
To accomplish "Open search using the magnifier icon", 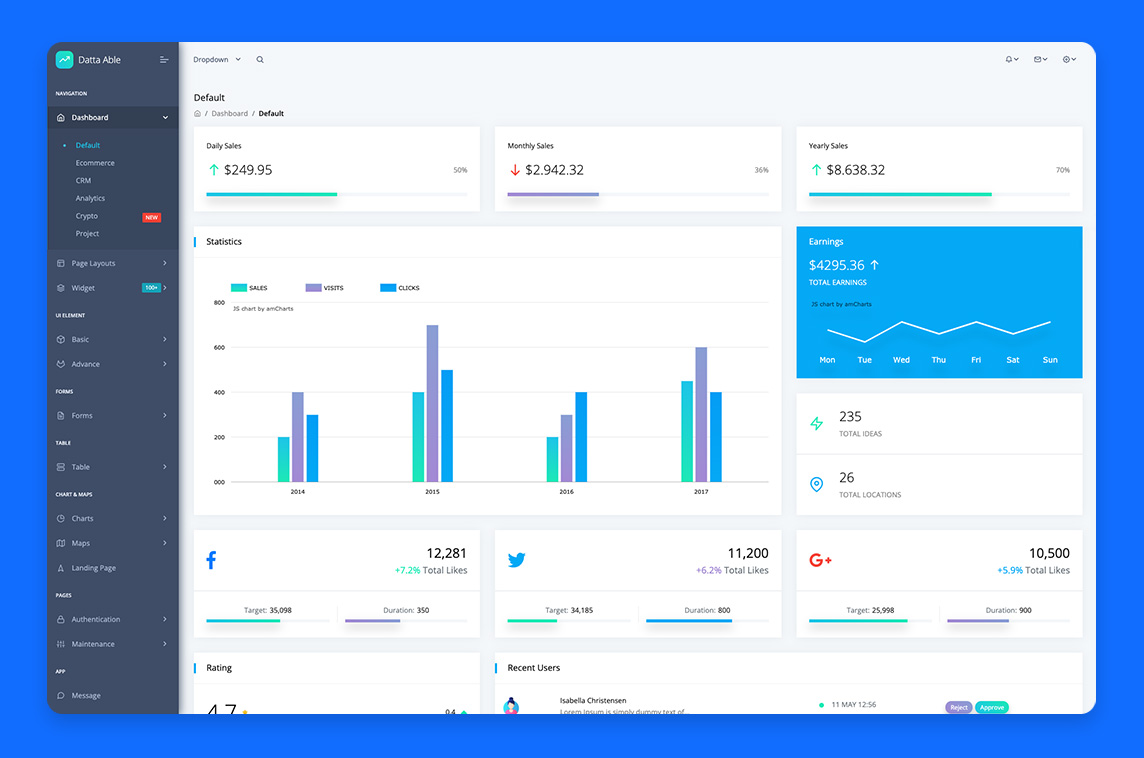I will point(260,60).
